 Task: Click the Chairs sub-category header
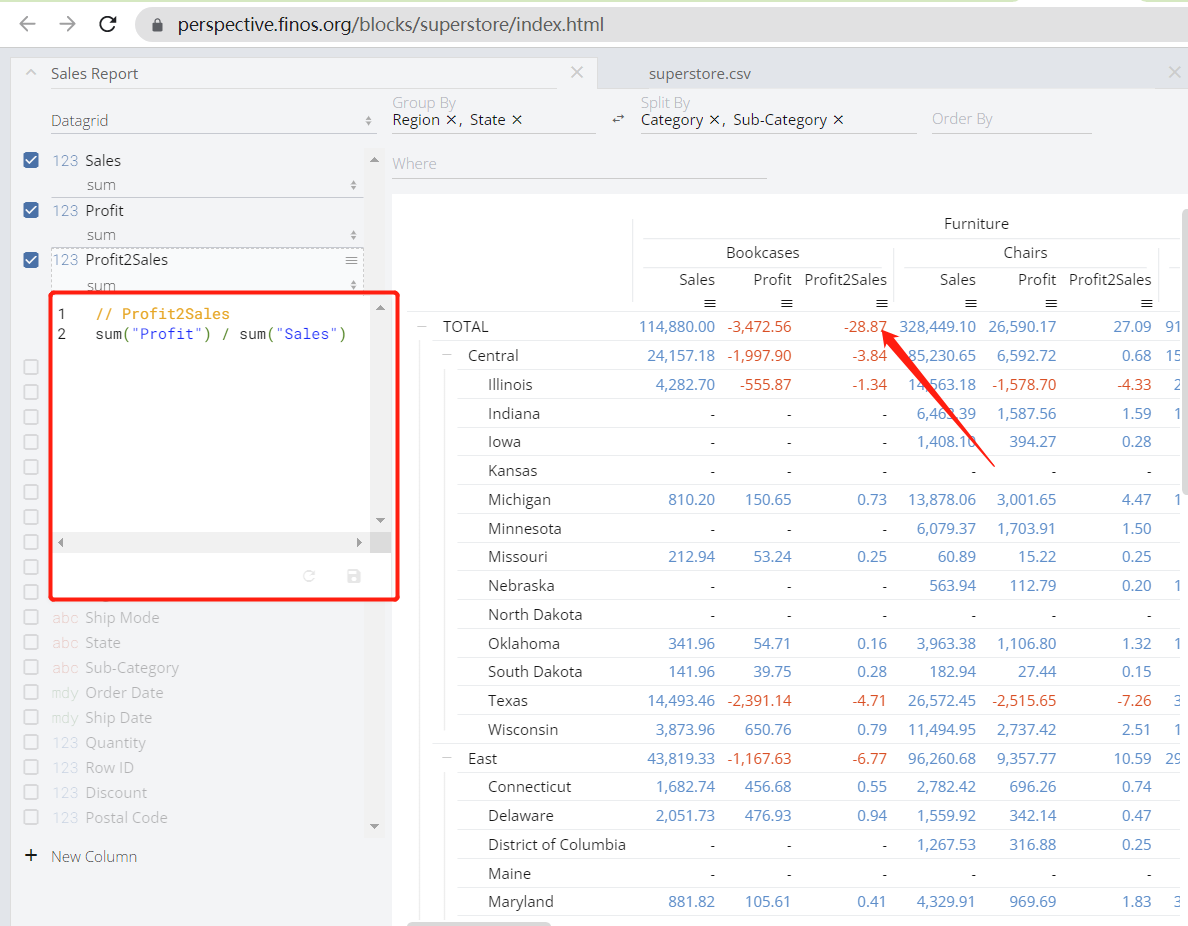1025,252
